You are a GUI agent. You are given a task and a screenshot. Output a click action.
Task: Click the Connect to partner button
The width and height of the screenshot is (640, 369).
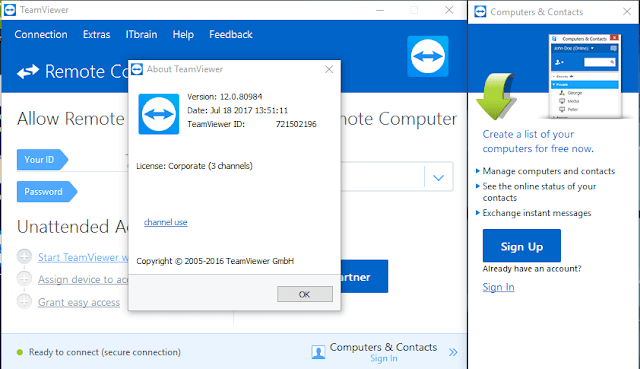[x=364, y=276]
